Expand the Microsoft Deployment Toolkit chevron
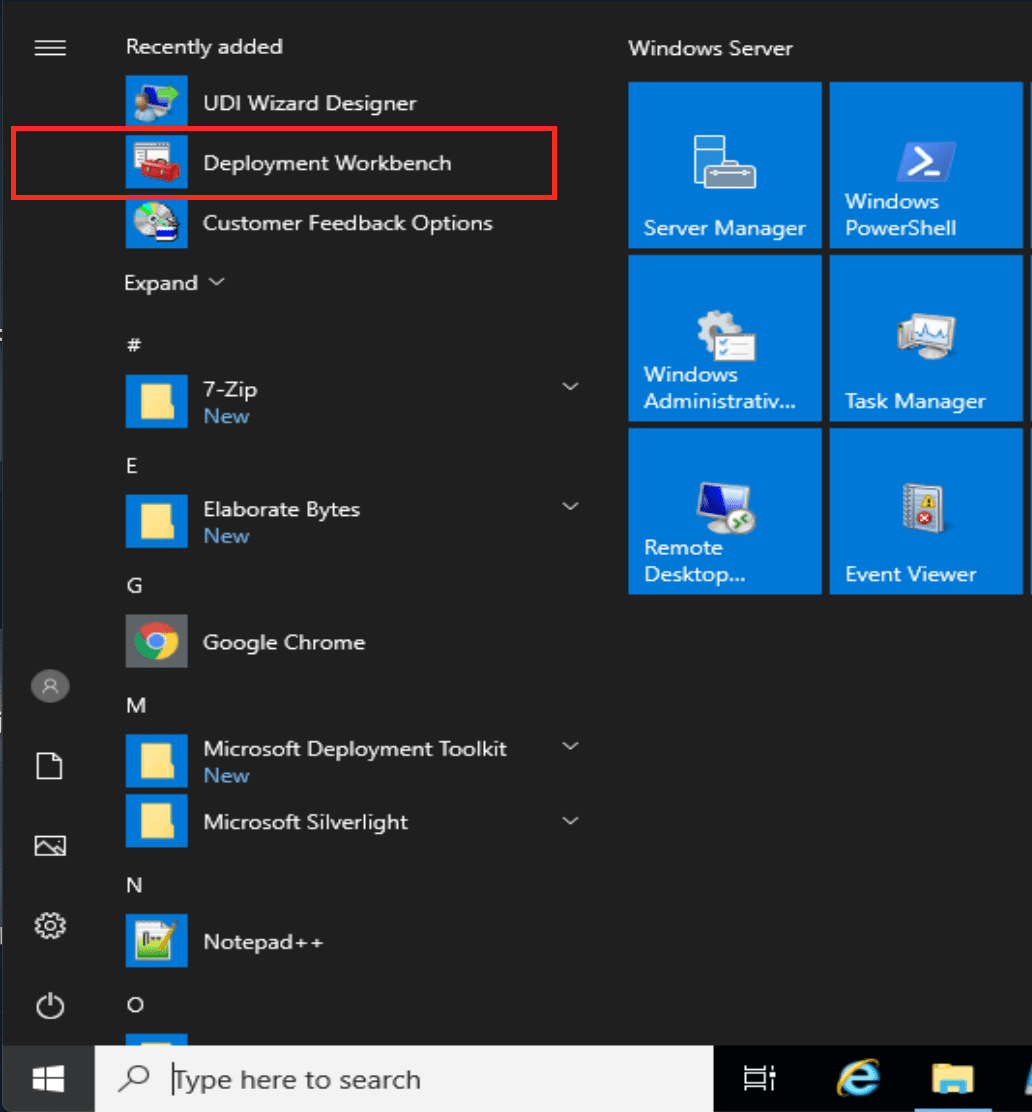This screenshot has height=1112, width=1032. [570, 746]
